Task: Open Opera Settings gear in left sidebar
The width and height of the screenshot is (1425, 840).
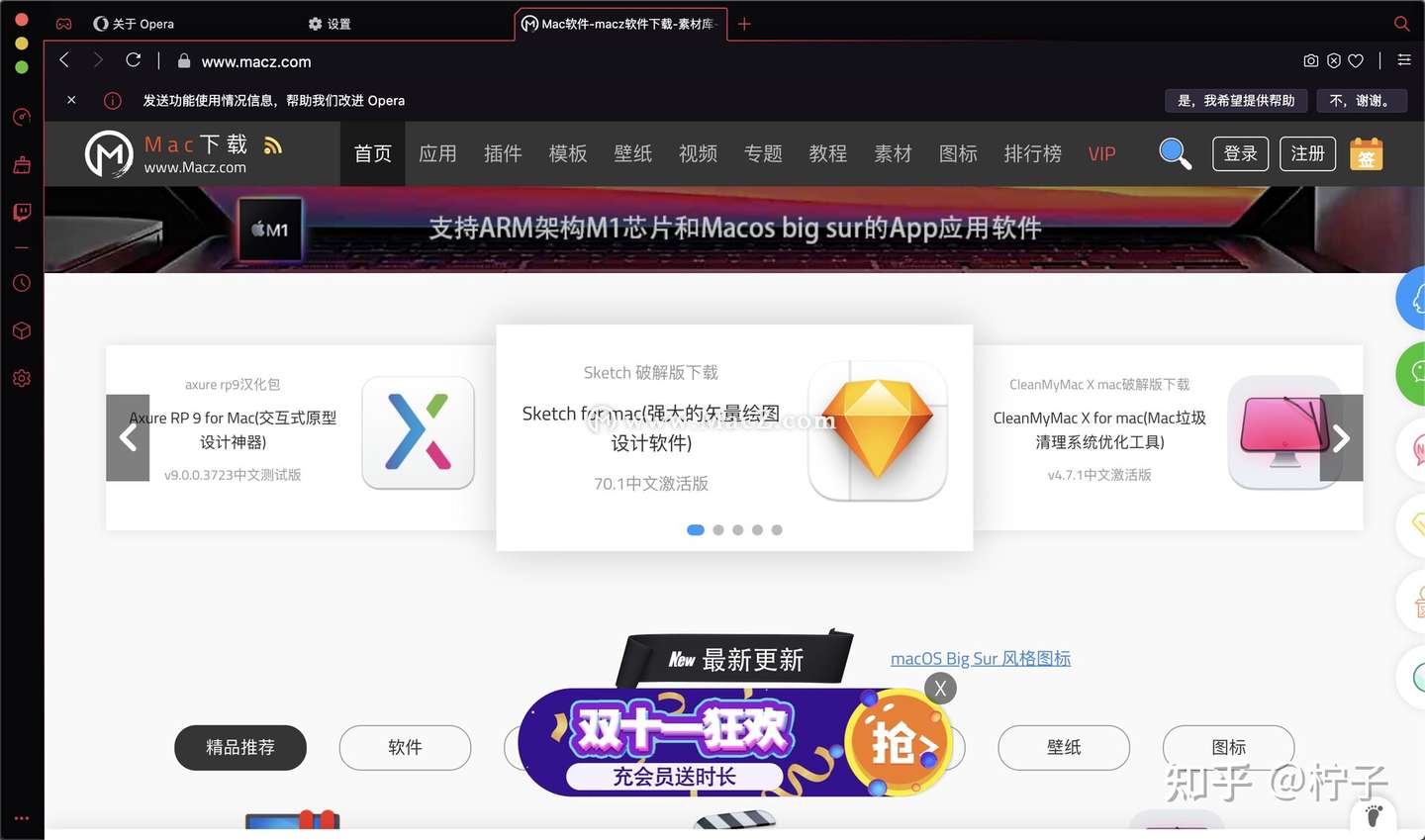Action: [21, 377]
